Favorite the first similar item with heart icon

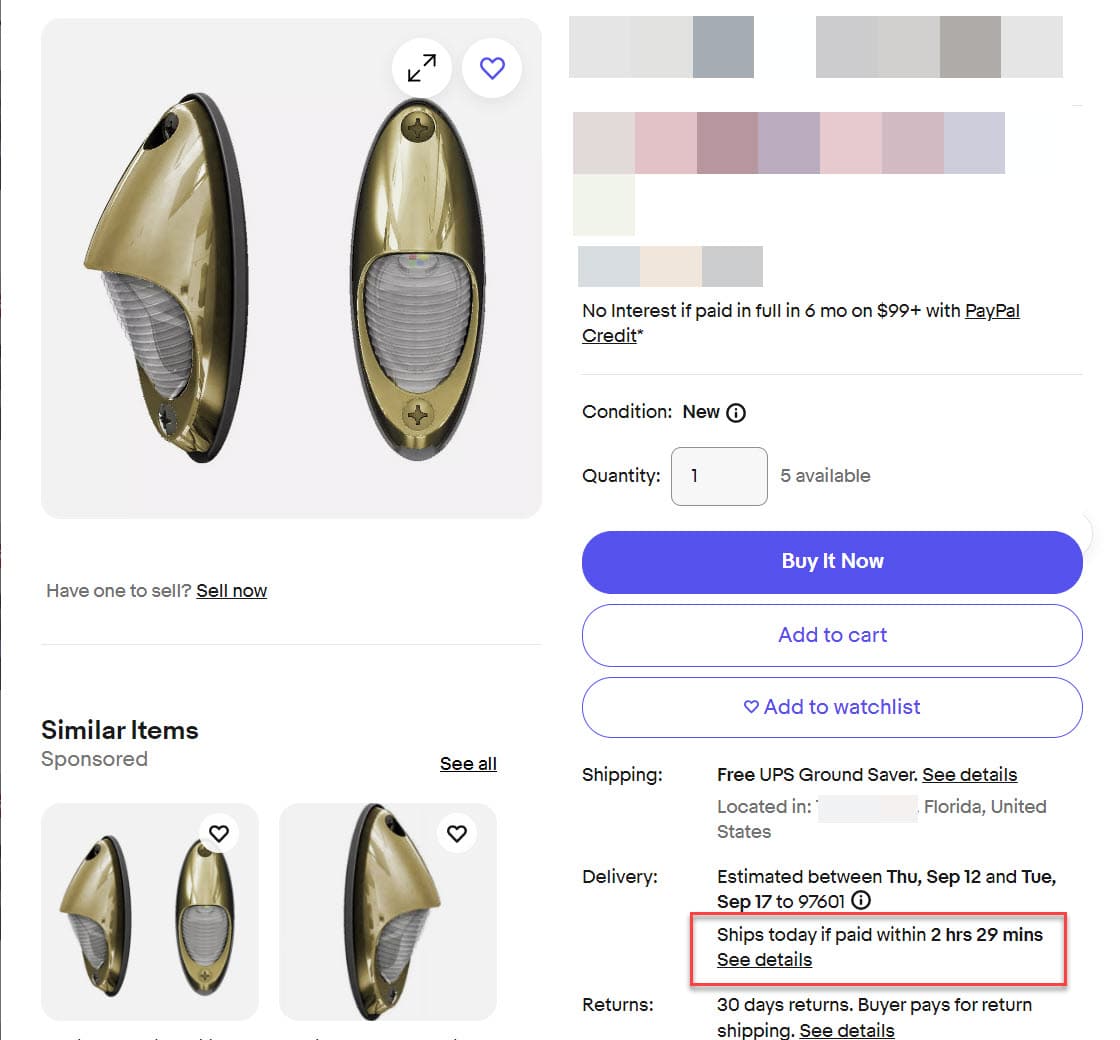219,833
